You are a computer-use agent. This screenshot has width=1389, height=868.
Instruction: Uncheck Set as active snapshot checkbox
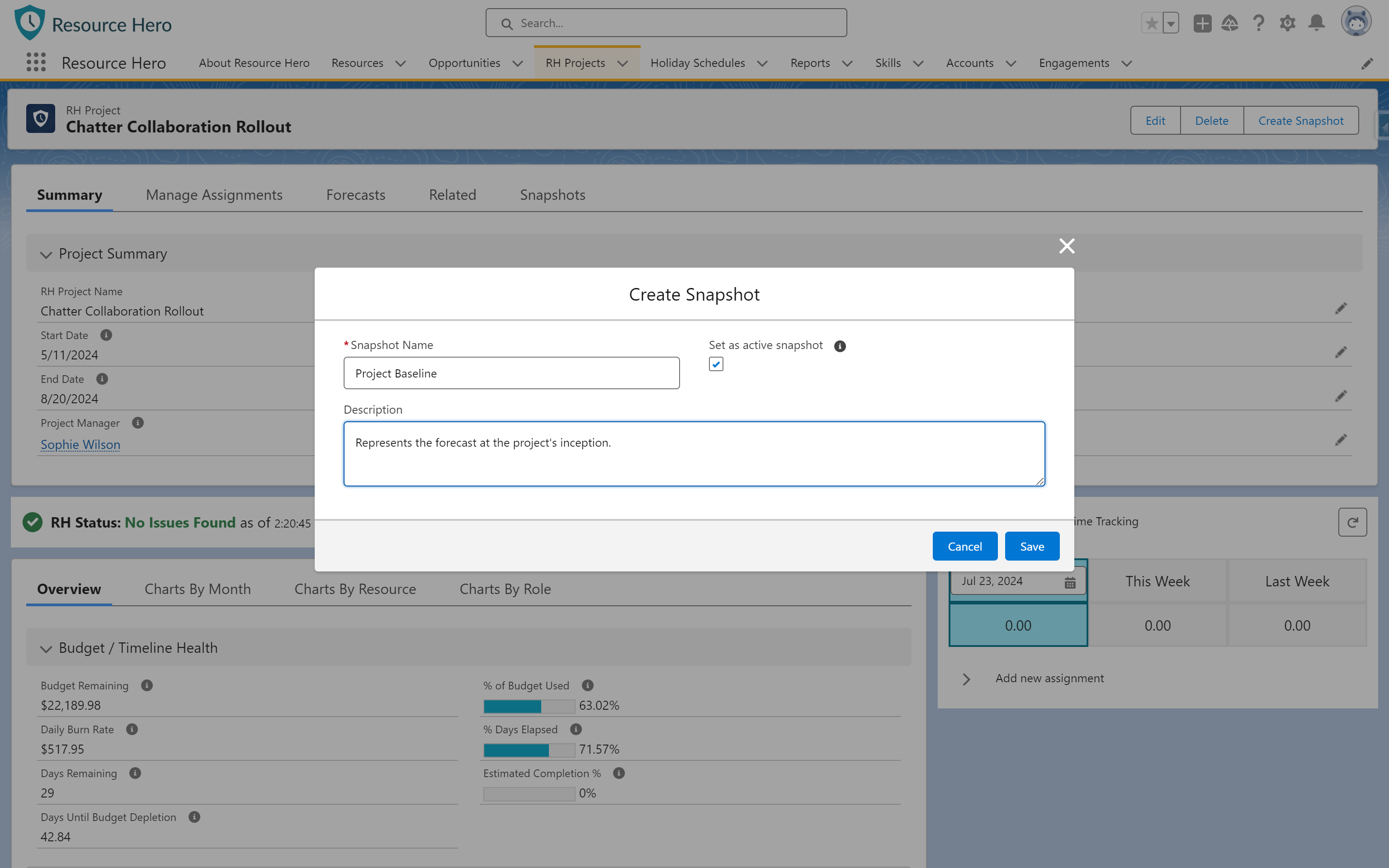pyautogui.click(x=716, y=364)
